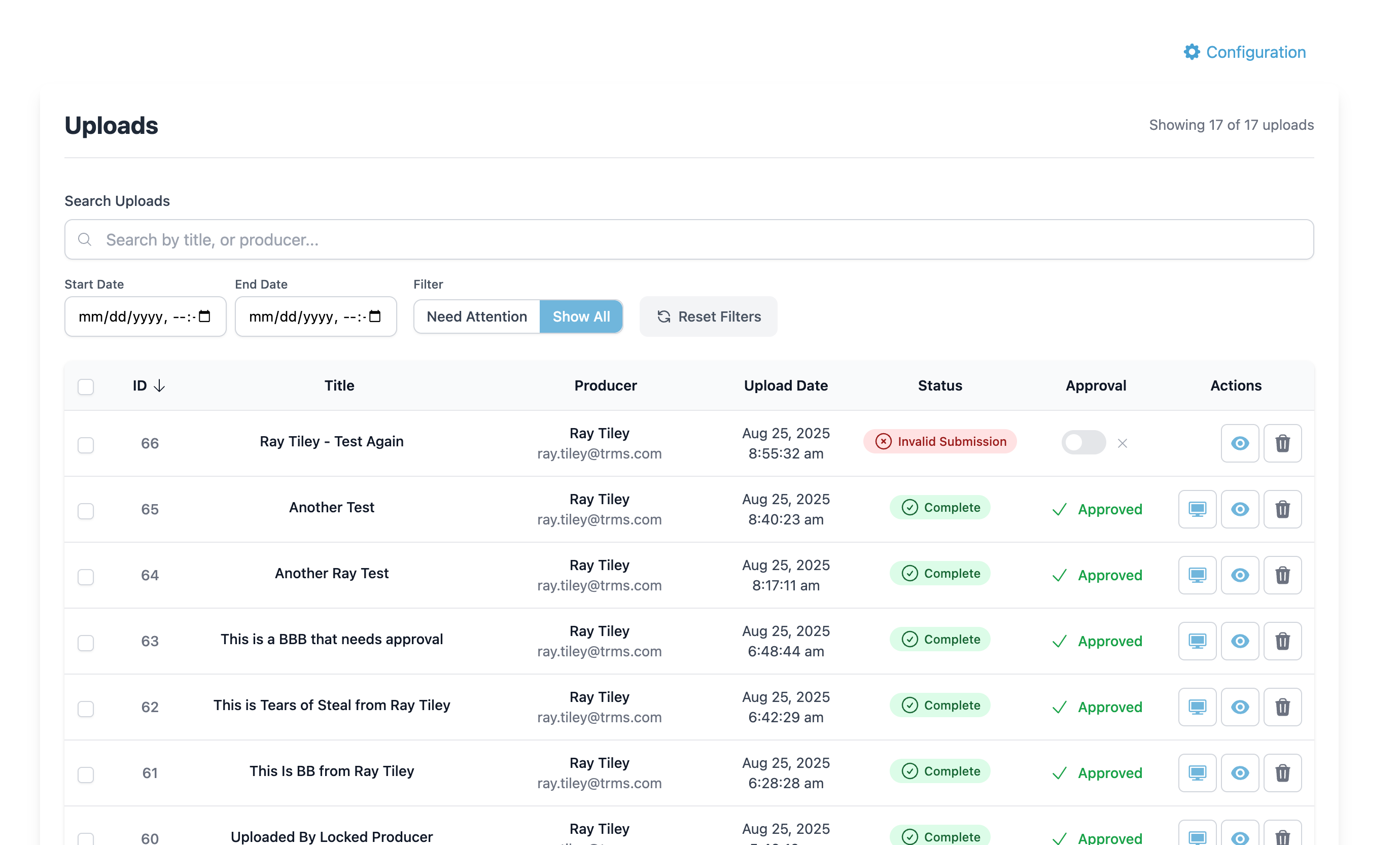Click the Invalid Submission status badge
Image resolution: width=1400 pixels, height=845 pixels.
pos(939,442)
